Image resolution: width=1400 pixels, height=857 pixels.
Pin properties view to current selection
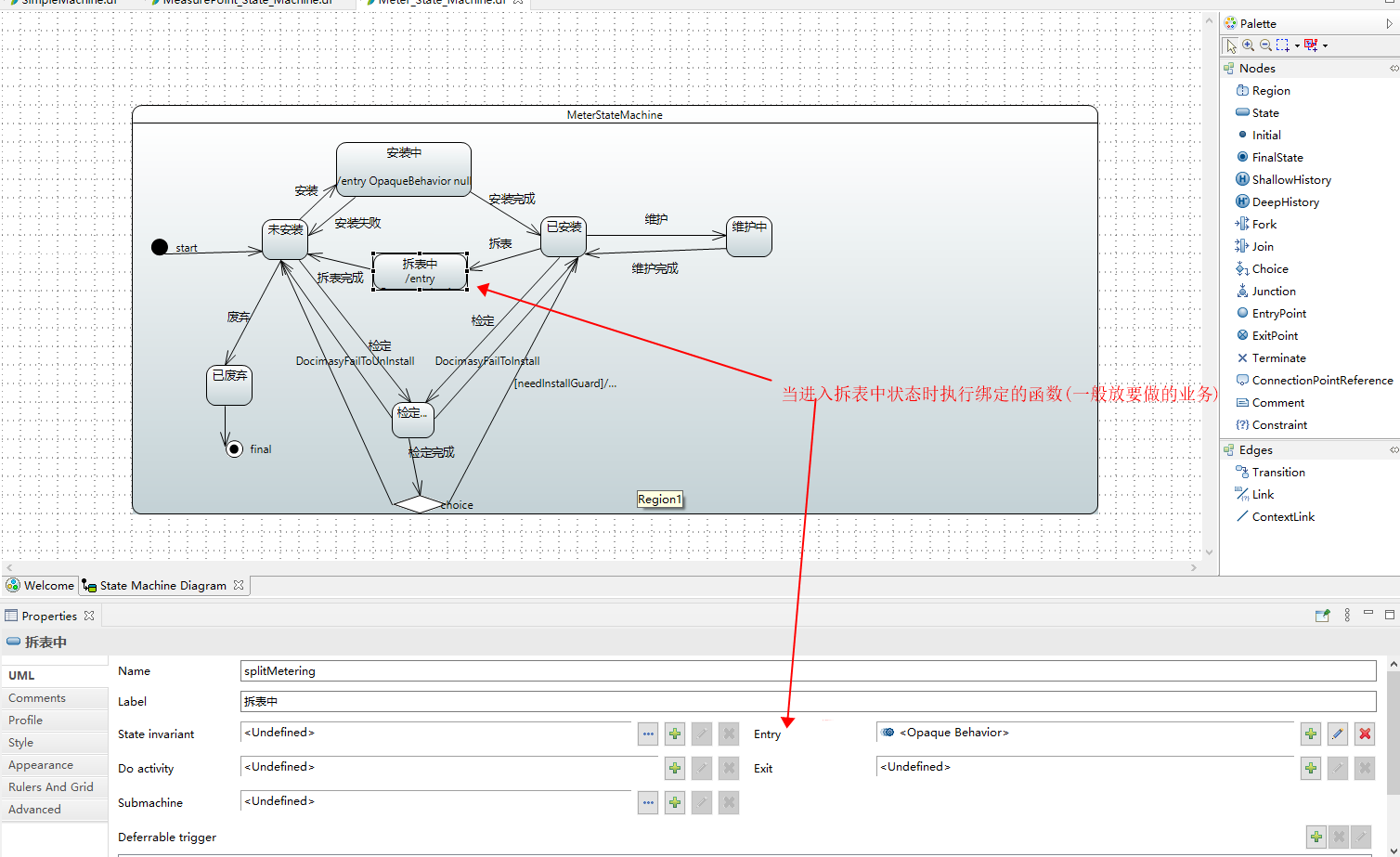coord(1323,615)
